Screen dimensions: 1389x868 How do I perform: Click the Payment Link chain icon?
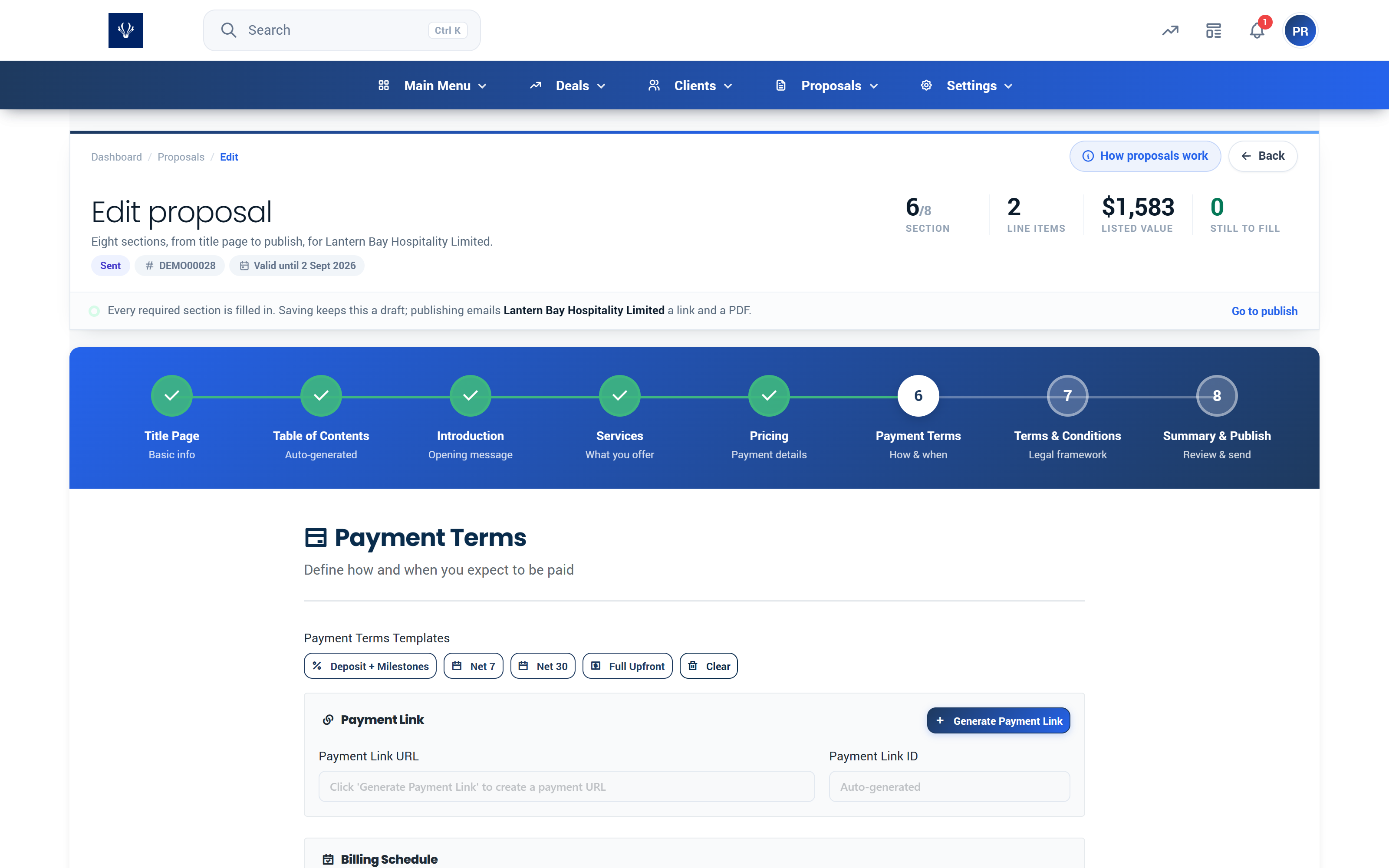click(x=328, y=720)
